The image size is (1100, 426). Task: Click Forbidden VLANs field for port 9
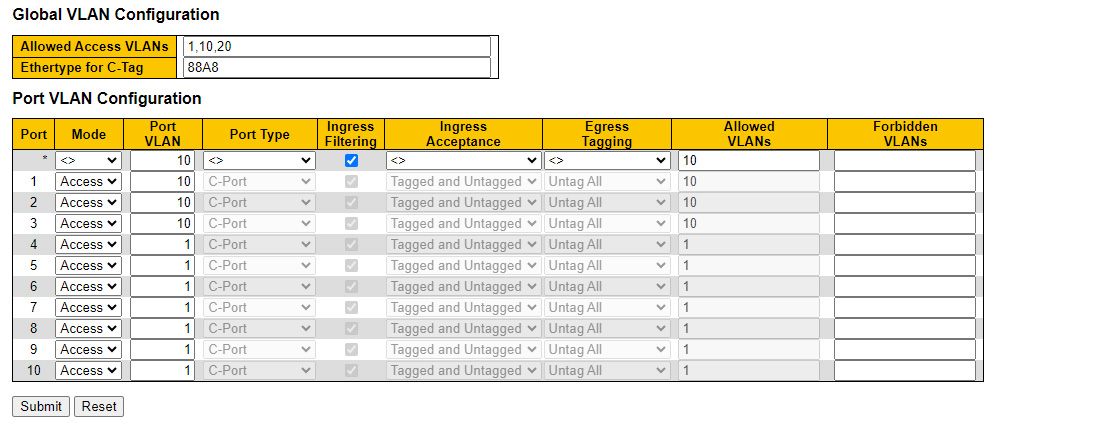point(904,349)
